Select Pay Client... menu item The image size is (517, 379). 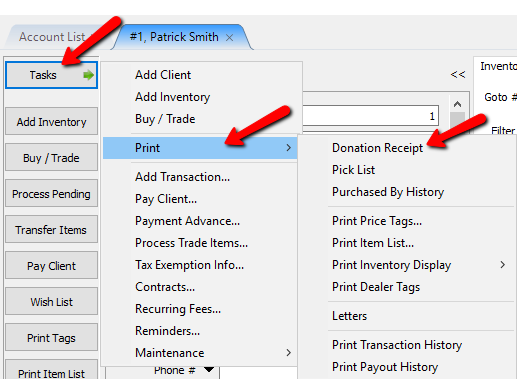click(200, 199)
